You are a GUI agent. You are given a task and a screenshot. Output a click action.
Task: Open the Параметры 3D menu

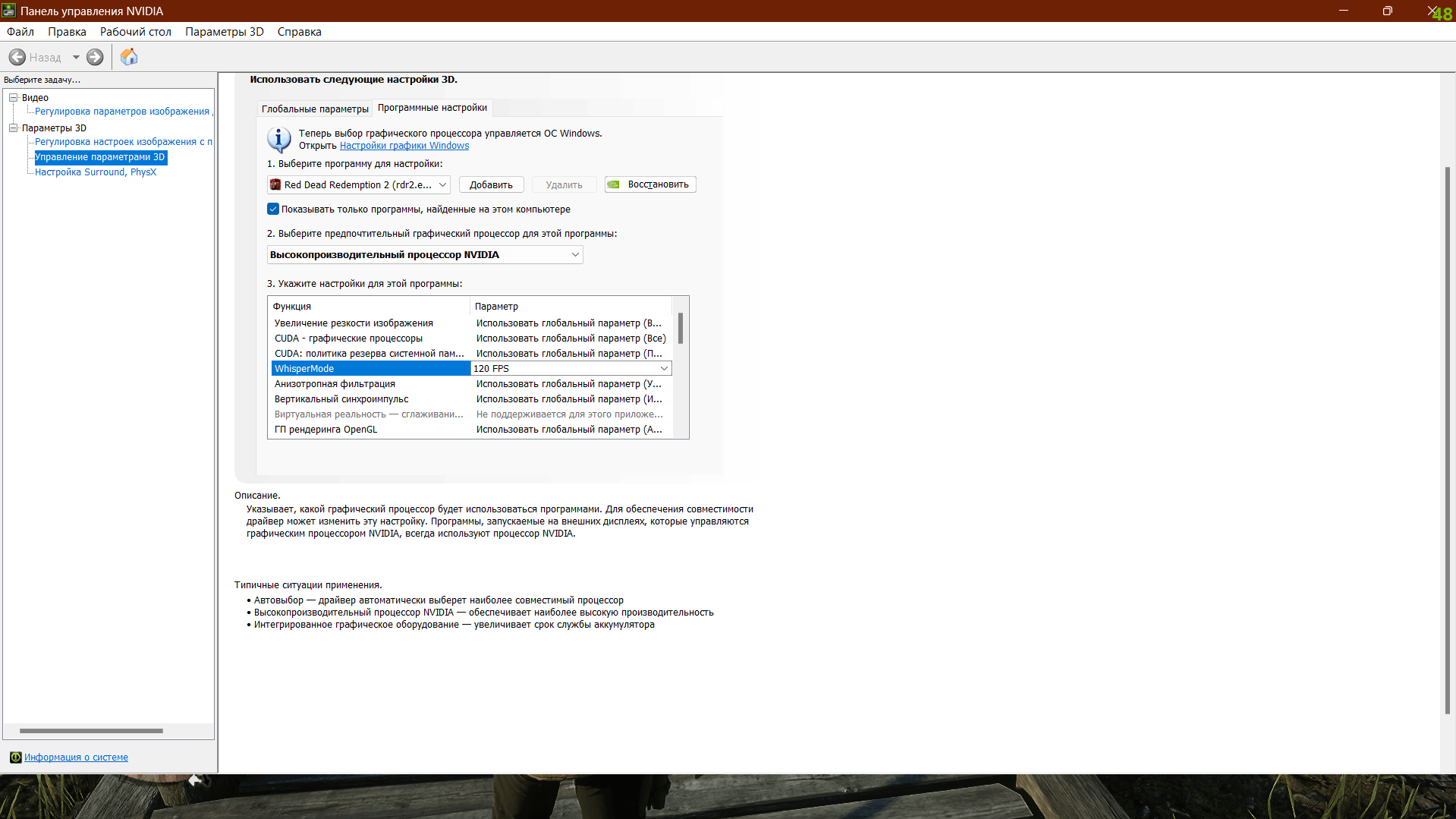225,32
